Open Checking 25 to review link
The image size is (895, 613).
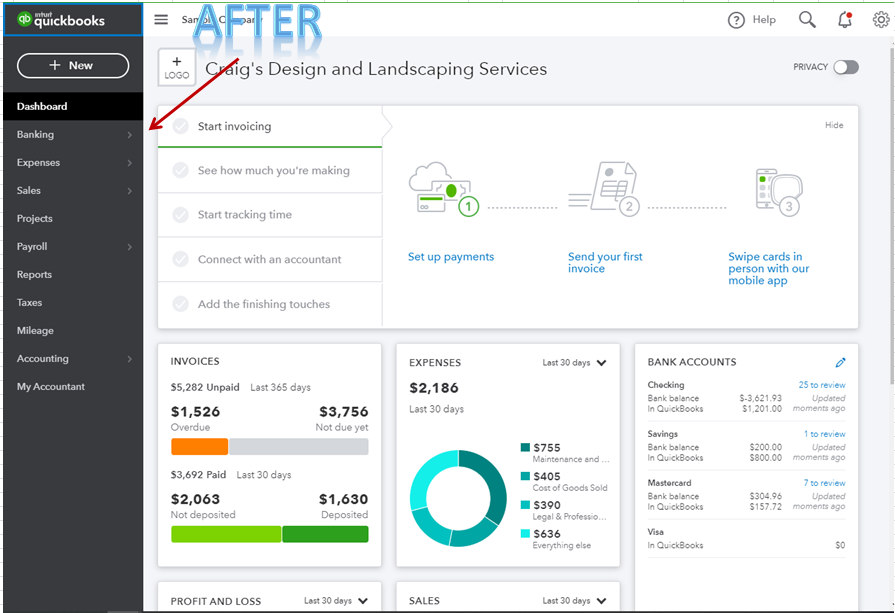tap(822, 385)
